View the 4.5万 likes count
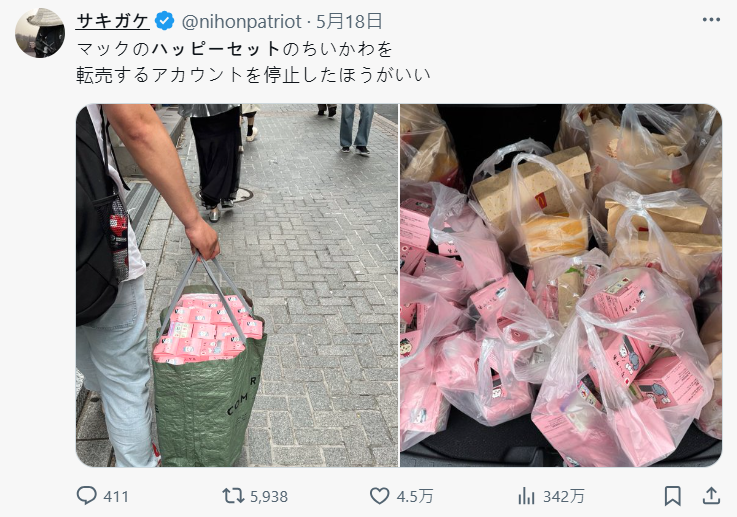737x517 pixels. (x=415, y=496)
